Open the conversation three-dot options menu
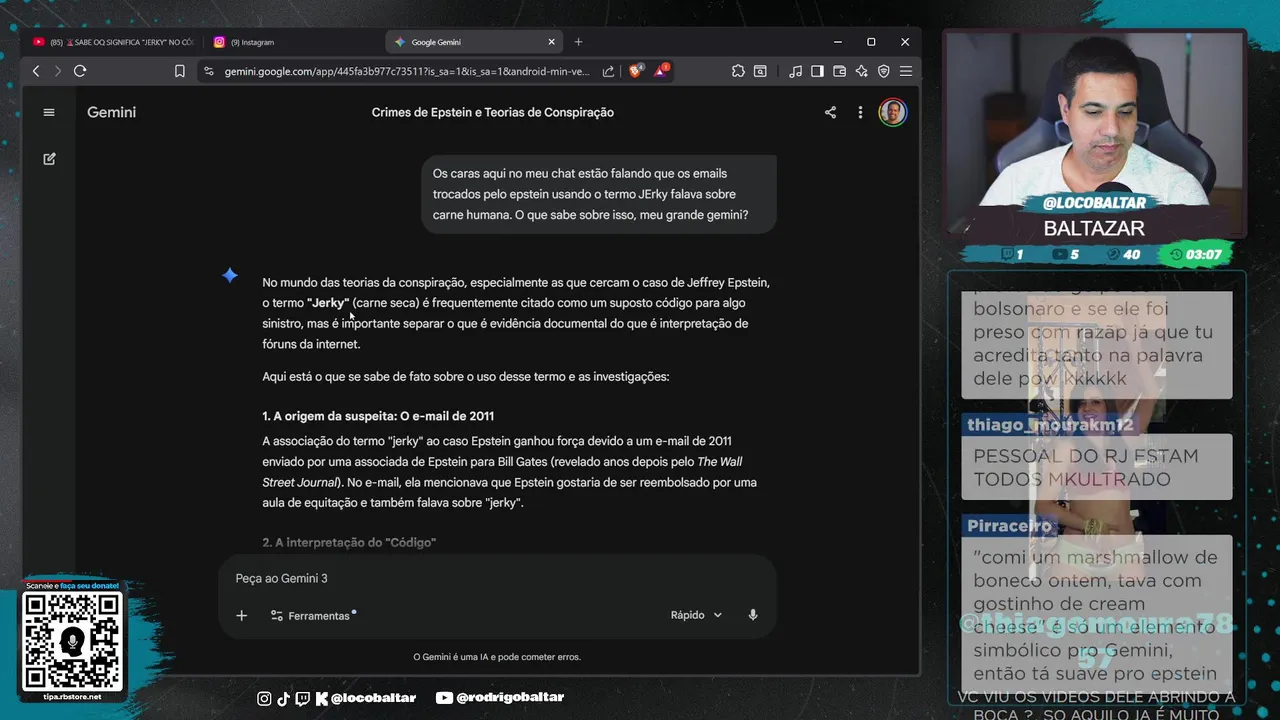 click(860, 112)
